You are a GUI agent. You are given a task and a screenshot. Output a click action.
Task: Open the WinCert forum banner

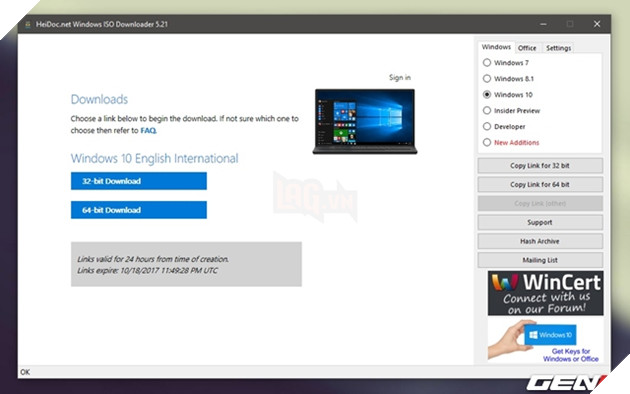coord(545,293)
